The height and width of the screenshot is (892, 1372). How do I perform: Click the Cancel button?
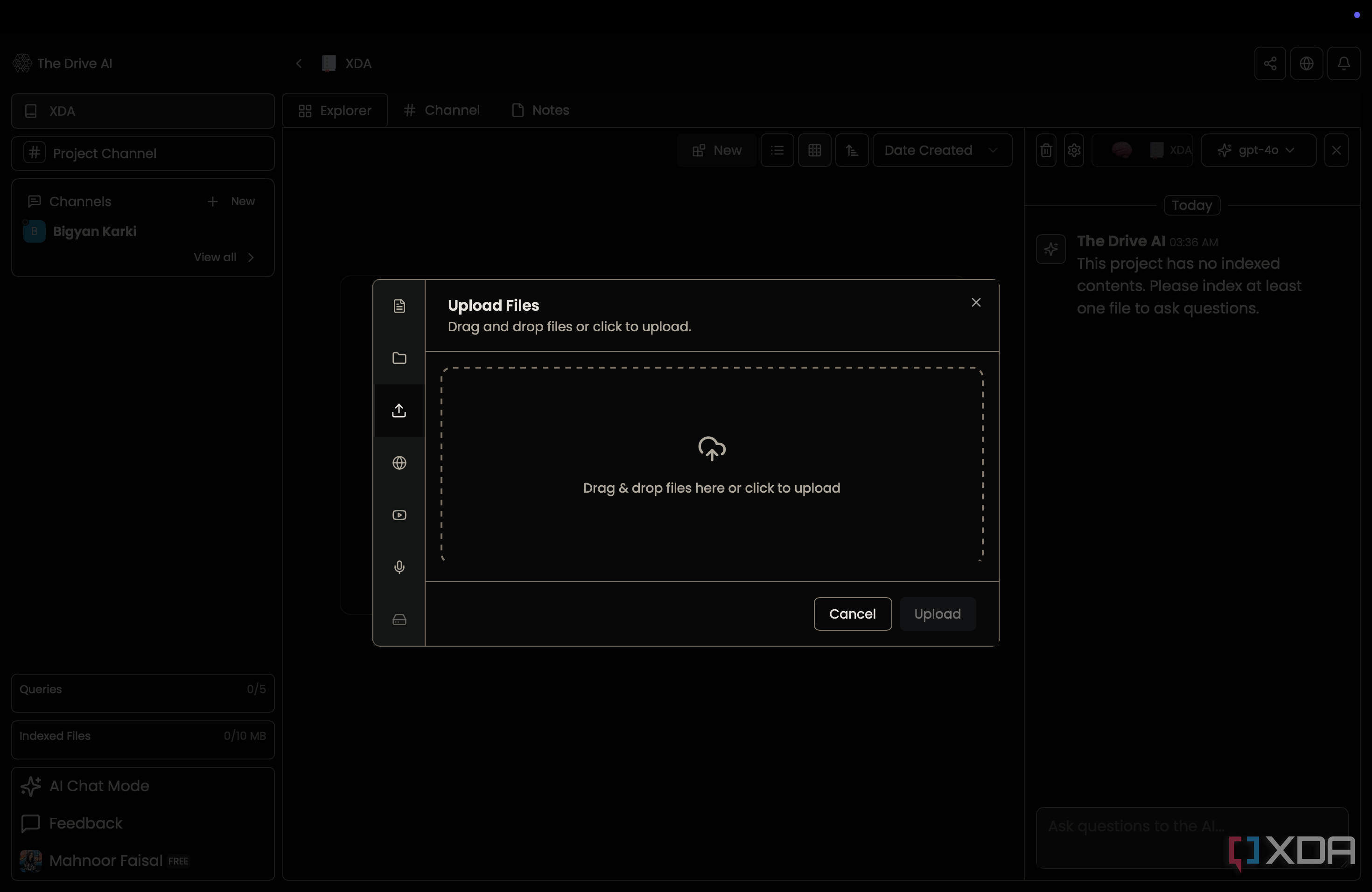853,613
